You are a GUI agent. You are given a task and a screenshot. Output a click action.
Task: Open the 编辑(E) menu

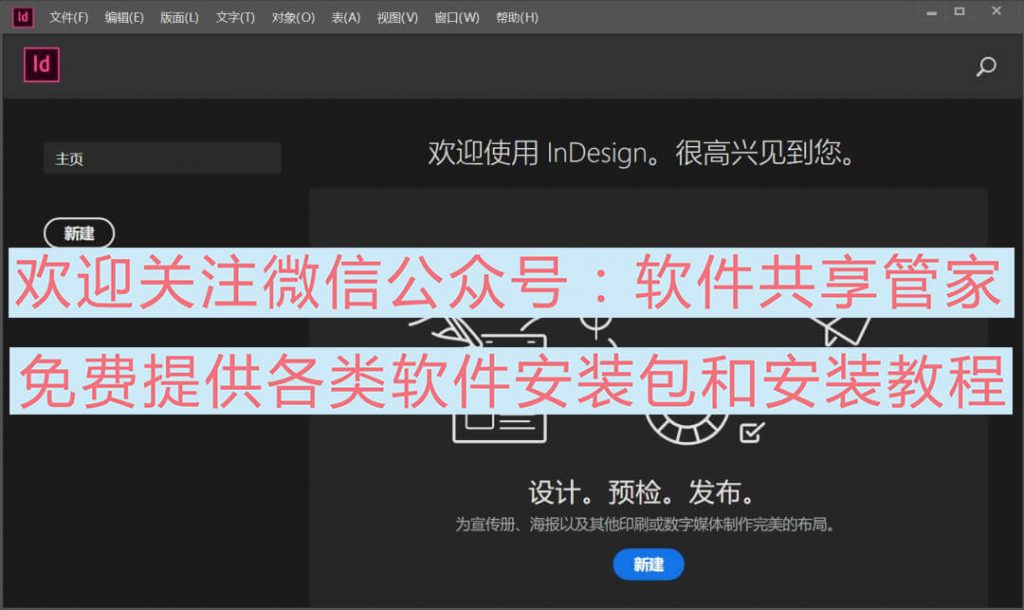[124, 18]
